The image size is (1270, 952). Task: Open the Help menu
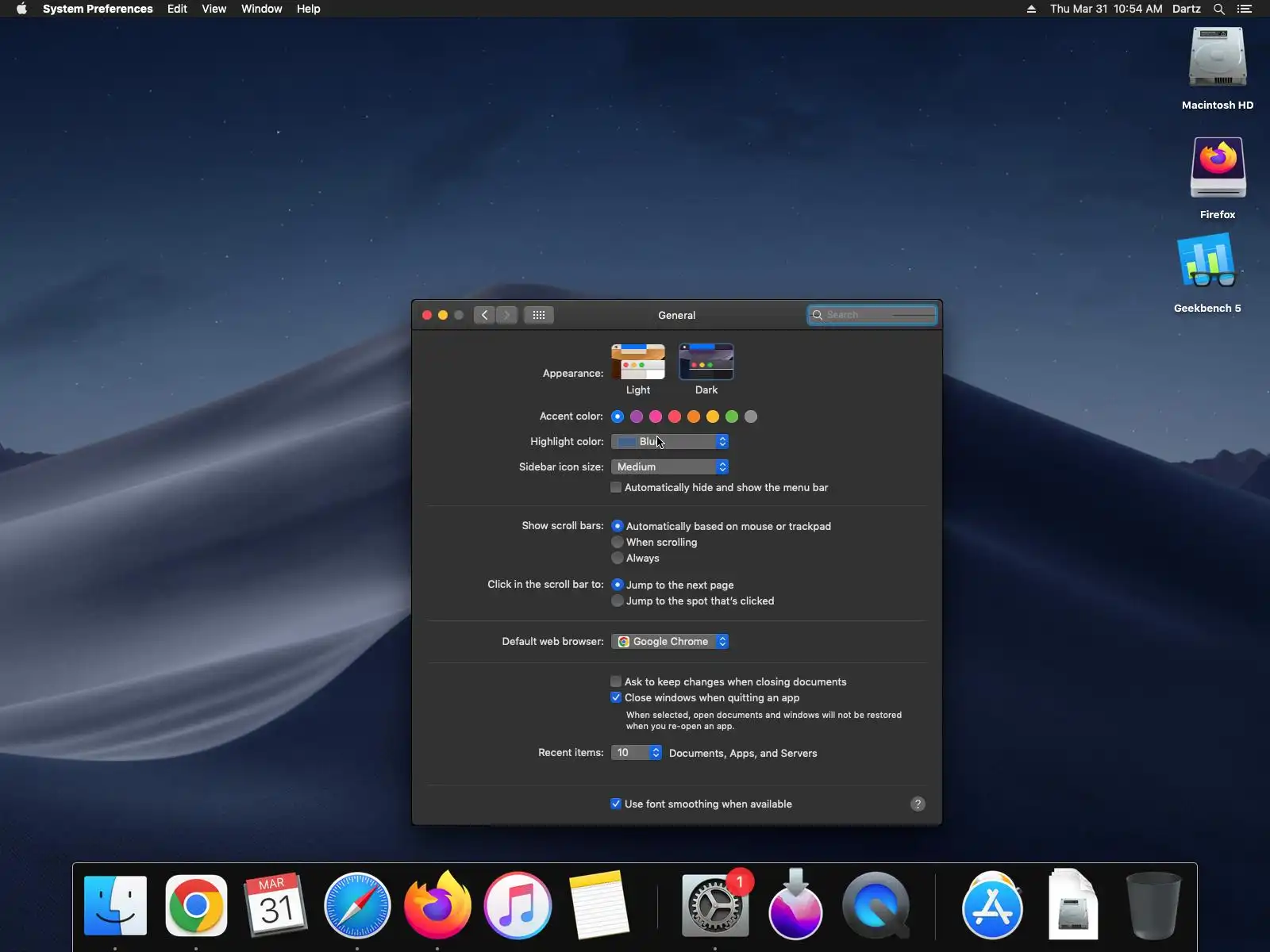(309, 9)
